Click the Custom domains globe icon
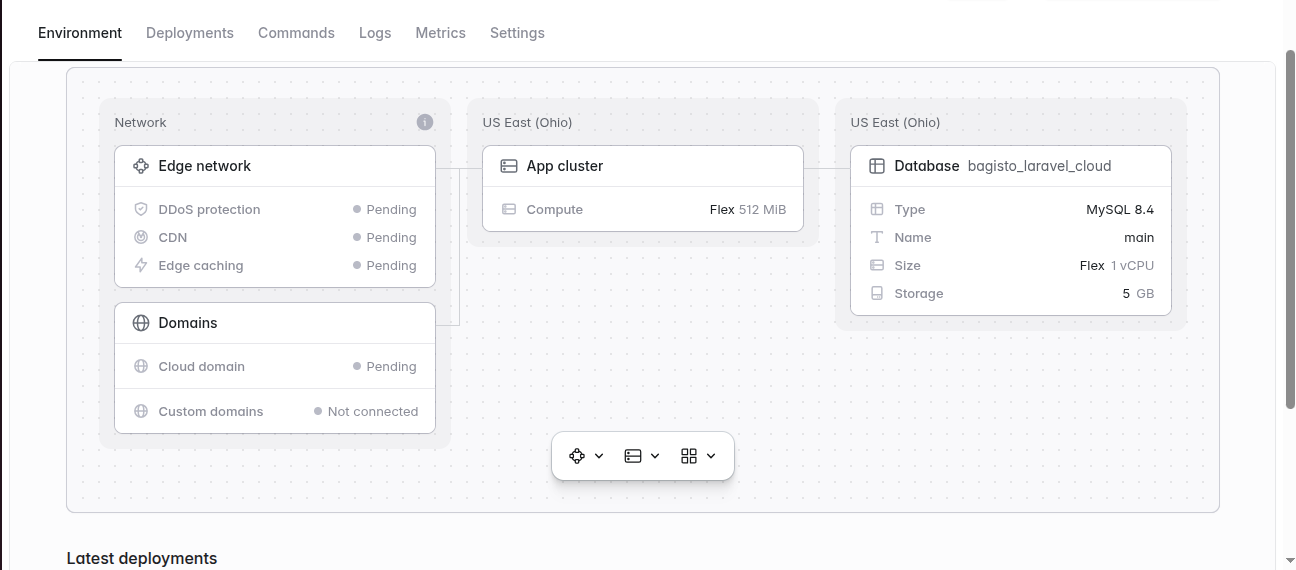Viewport: 1296px width, 570px height. coord(141,411)
